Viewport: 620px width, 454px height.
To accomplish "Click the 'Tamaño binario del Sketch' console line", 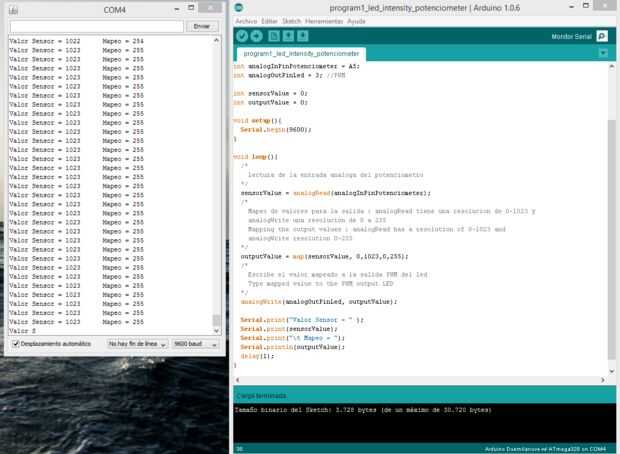I will (363, 410).
